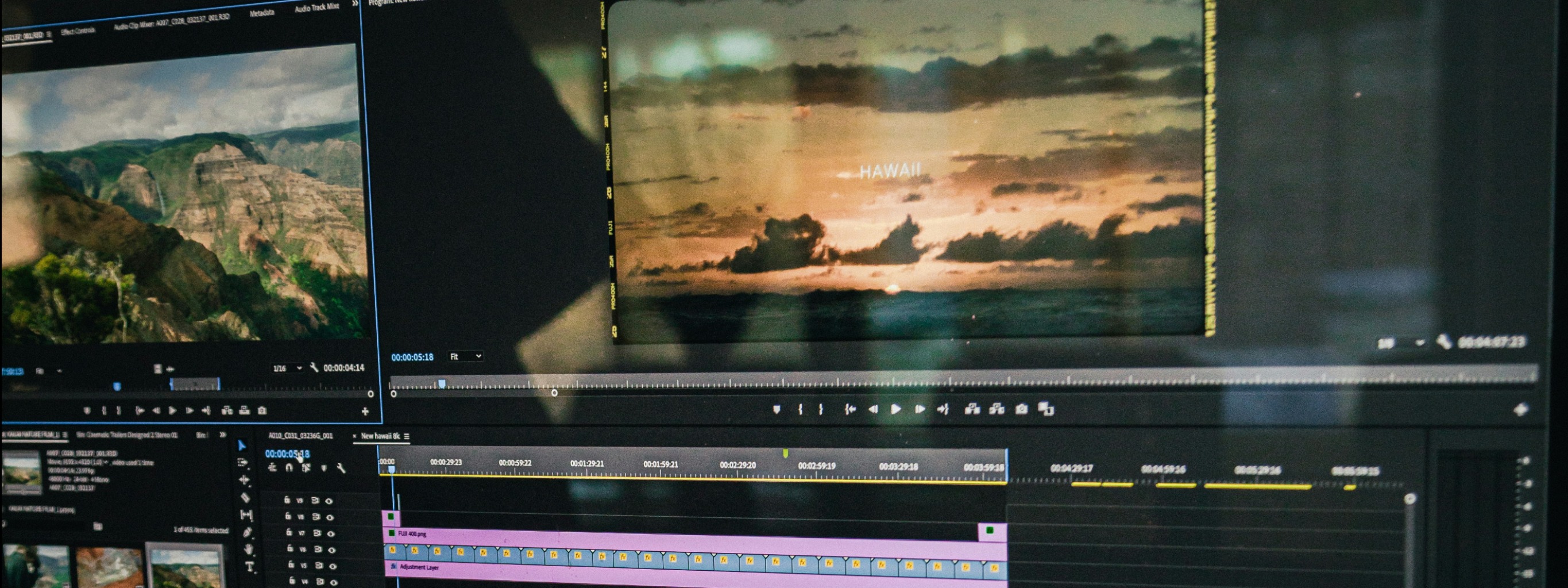
Task: Open timeline display settings wrench
Action: tap(342, 468)
